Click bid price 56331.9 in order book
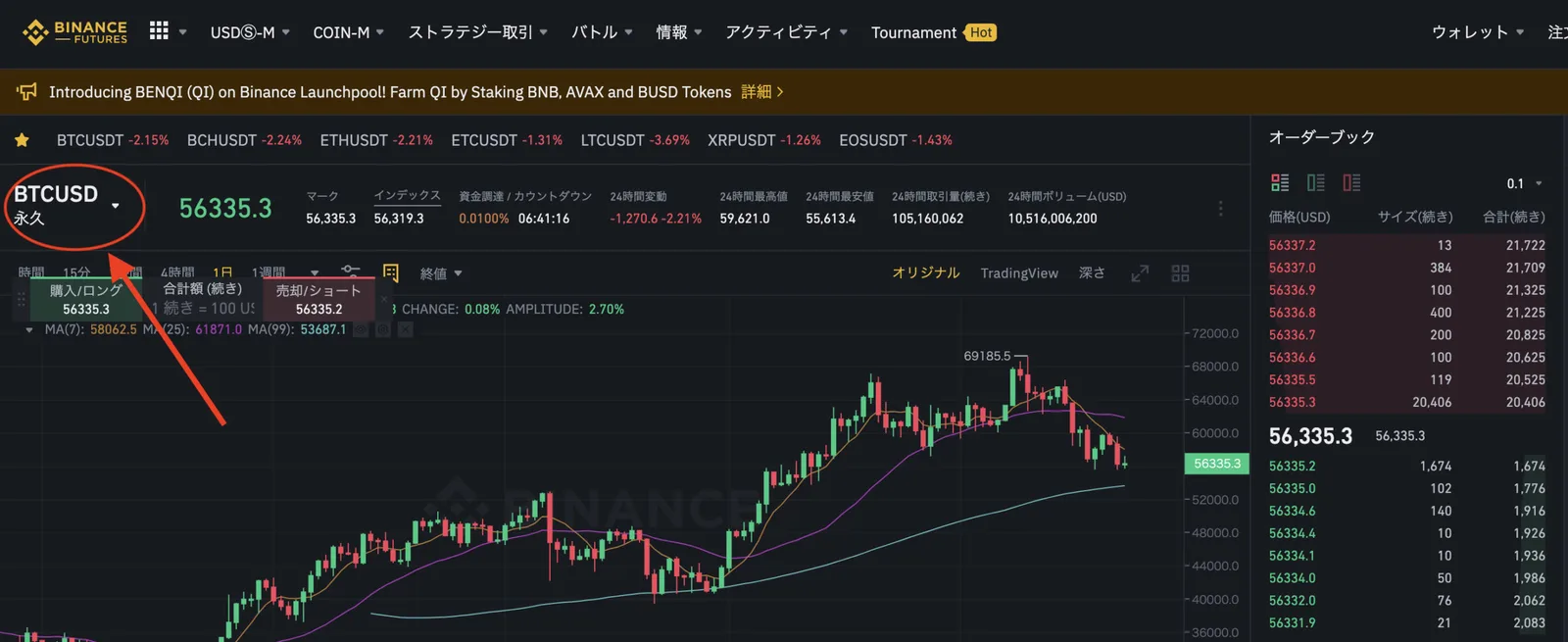Image resolution: width=1568 pixels, height=642 pixels. [x=1292, y=622]
